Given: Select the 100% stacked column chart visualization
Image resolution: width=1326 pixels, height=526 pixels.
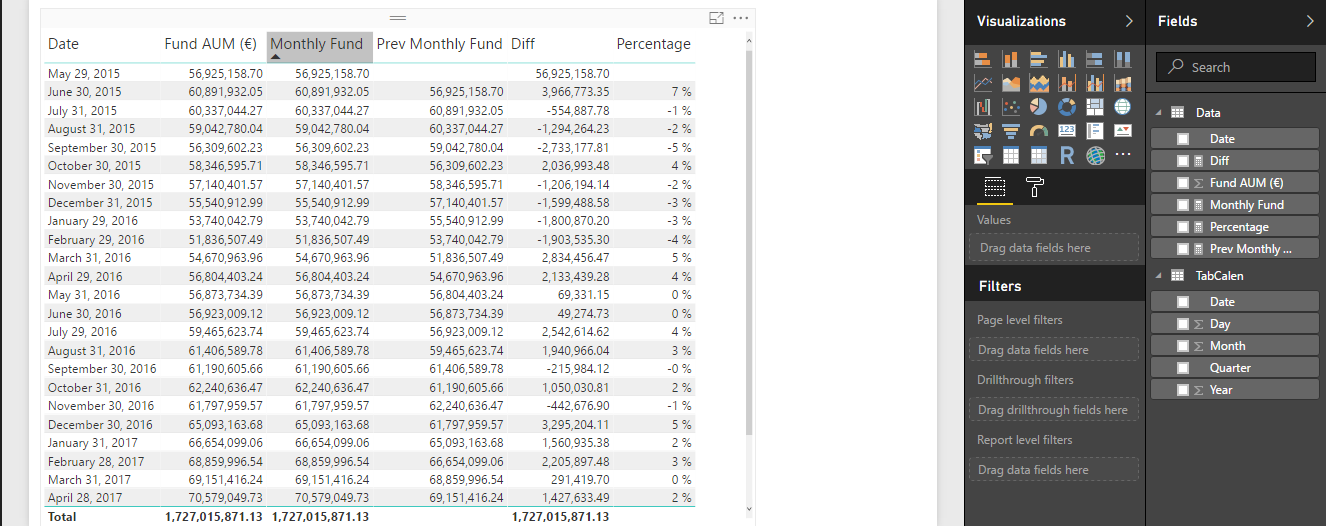Looking at the screenshot, I should (1123, 60).
